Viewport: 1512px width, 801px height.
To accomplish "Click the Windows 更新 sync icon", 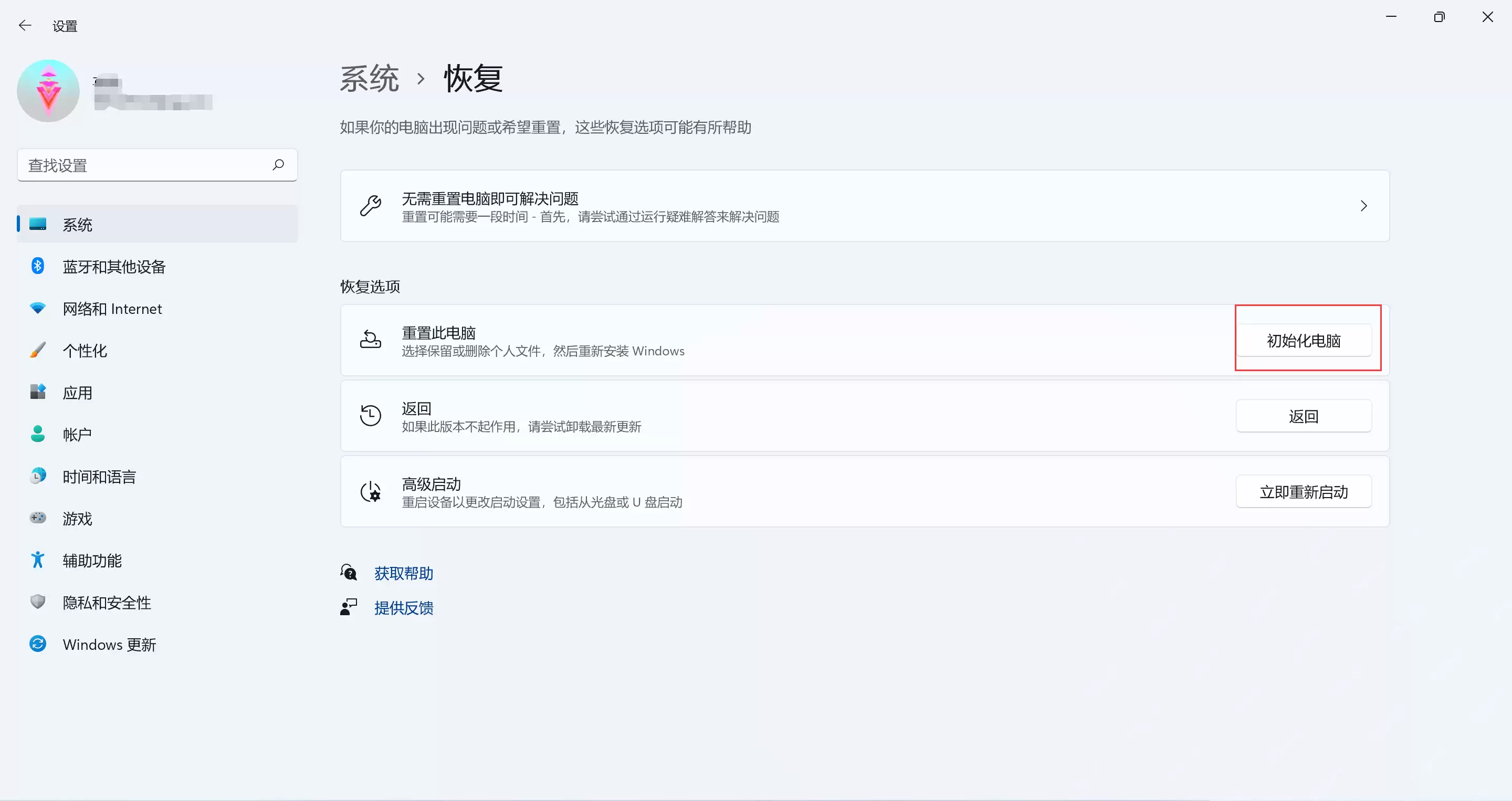I will (x=38, y=644).
